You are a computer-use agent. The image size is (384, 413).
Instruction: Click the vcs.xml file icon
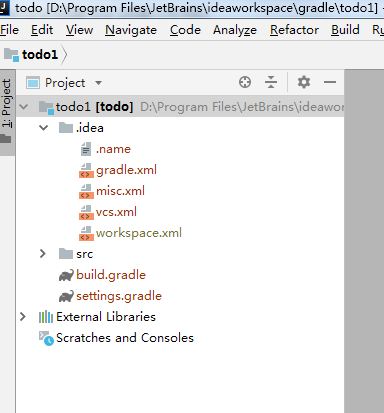pyautogui.click(x=86, y=212)
